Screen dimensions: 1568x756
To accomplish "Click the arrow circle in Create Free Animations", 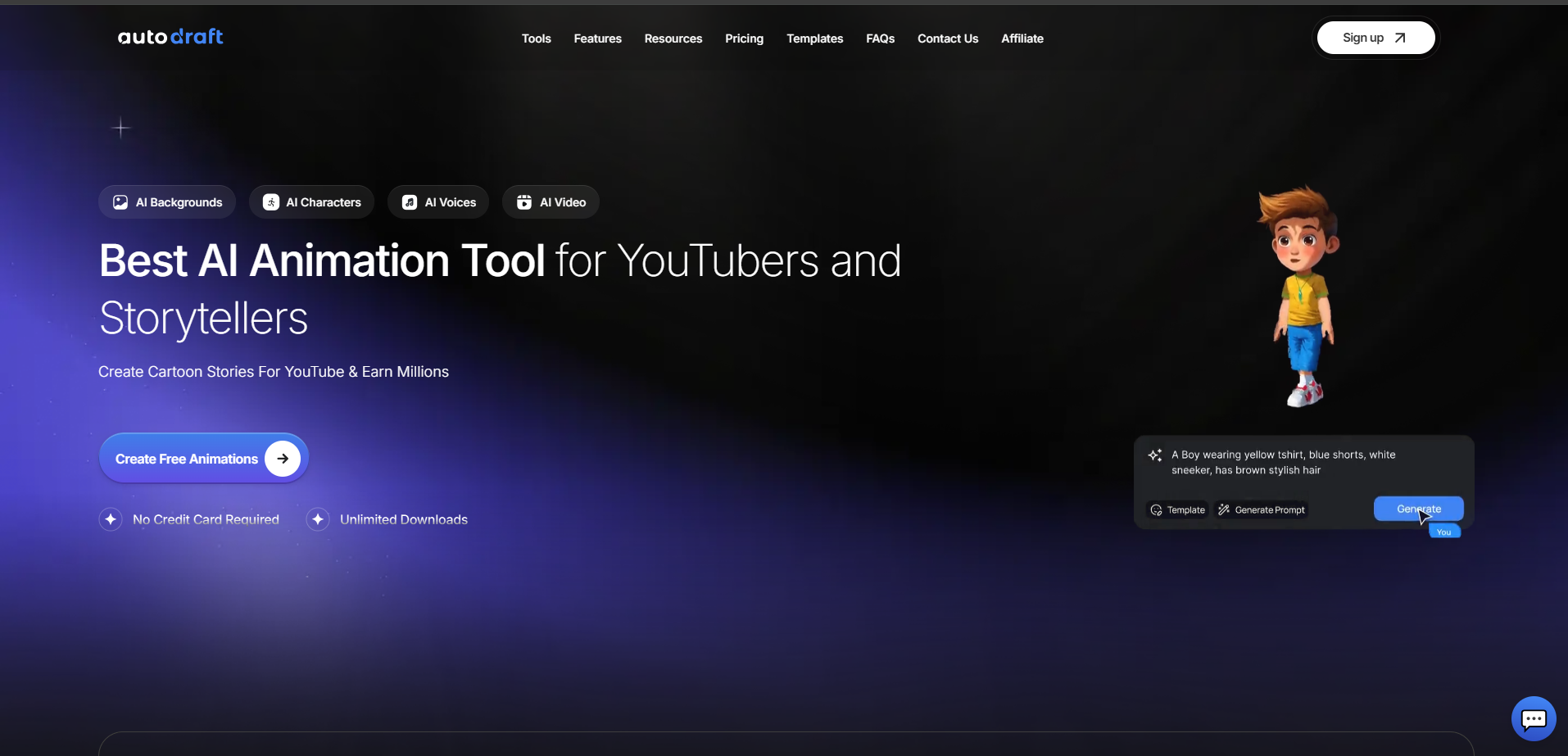I will pyautogui.click(x=283, y=459).
